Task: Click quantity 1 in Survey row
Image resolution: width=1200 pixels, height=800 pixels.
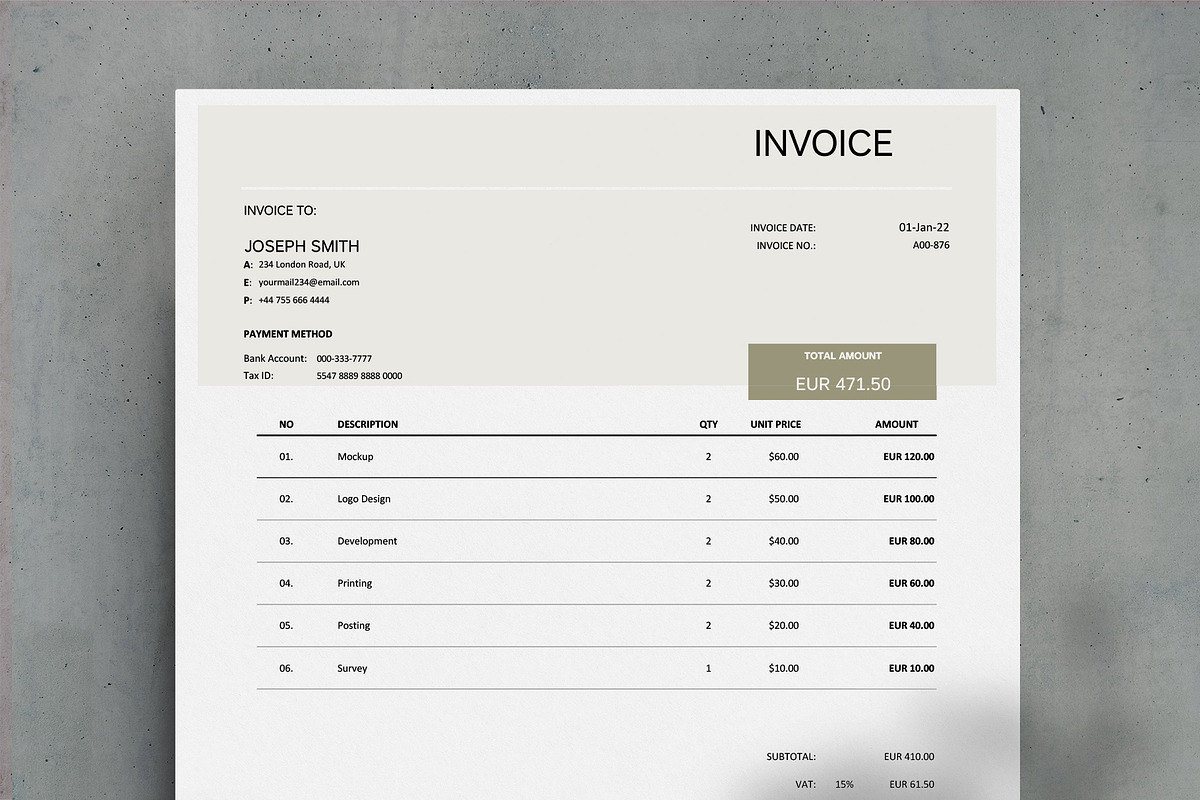Action: [709, 668]
